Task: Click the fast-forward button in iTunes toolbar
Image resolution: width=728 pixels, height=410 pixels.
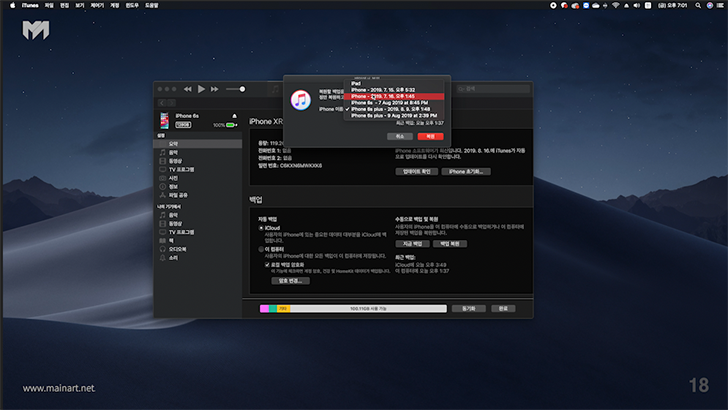Action: 214,89
